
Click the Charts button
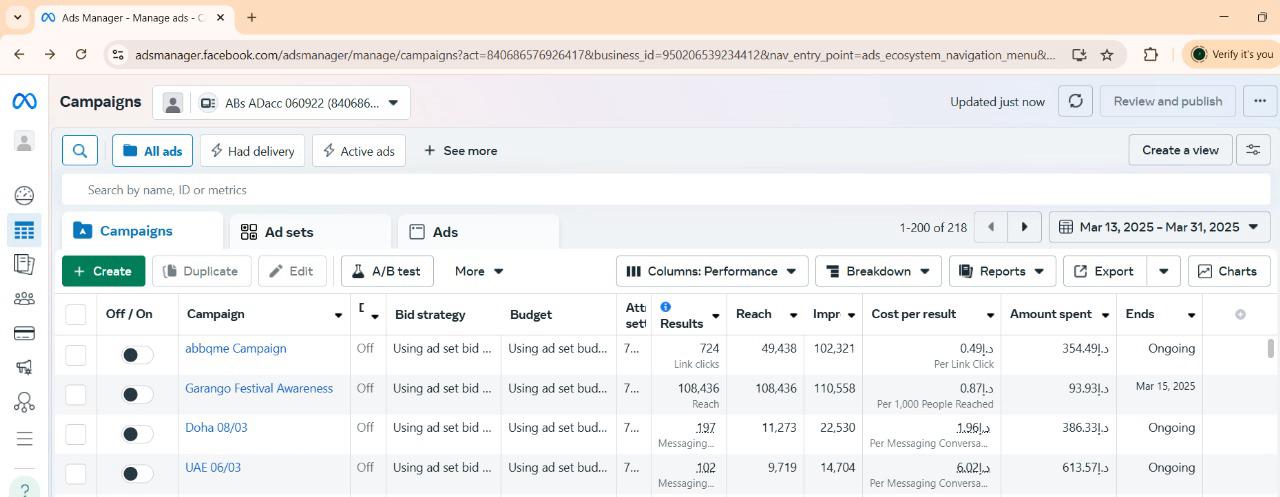coord(1228,271)
